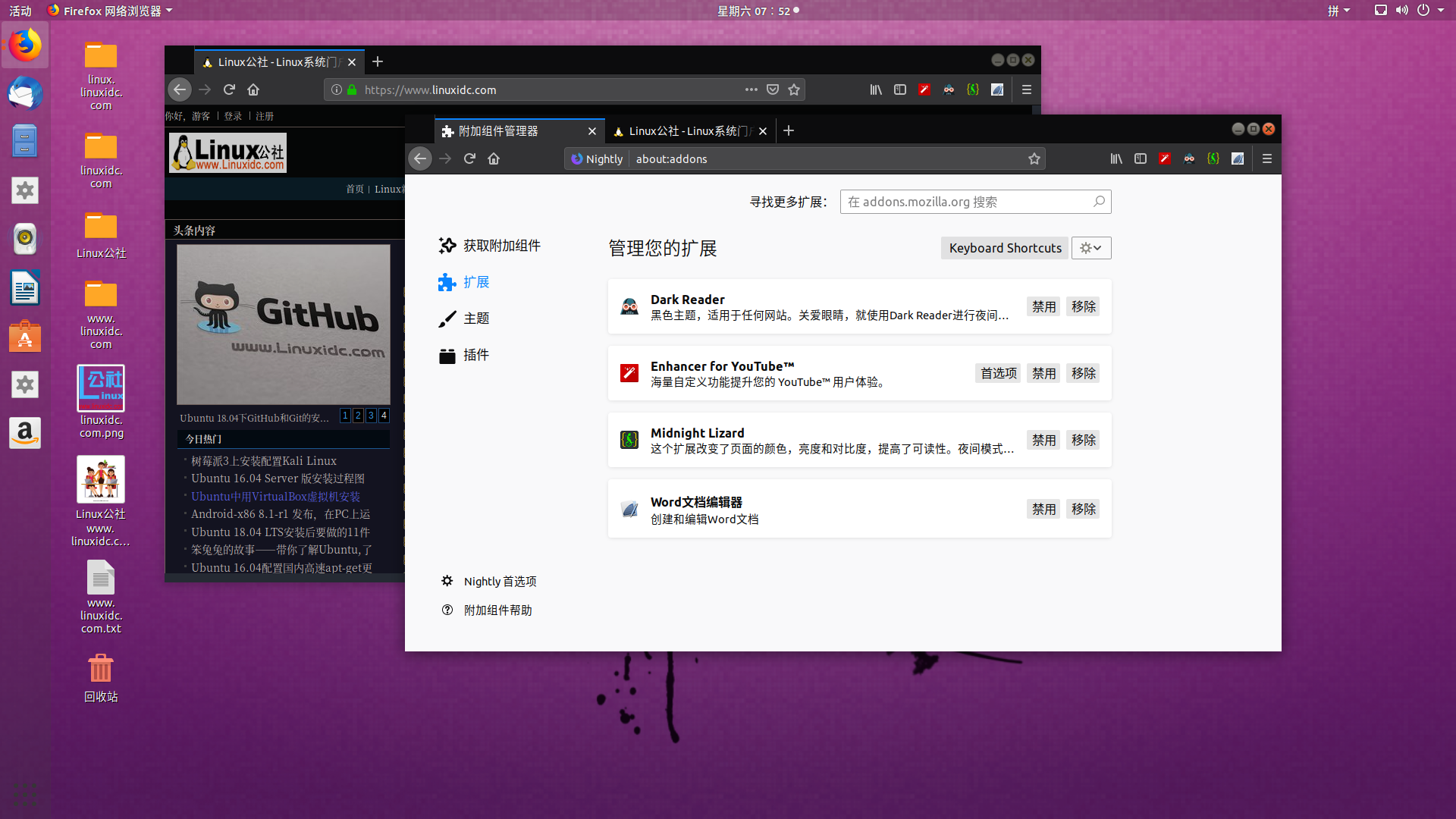This screenshot has width=1456, height=819.
Task: Remove Midnight Lizard extension
Action: click(1083, 440)
